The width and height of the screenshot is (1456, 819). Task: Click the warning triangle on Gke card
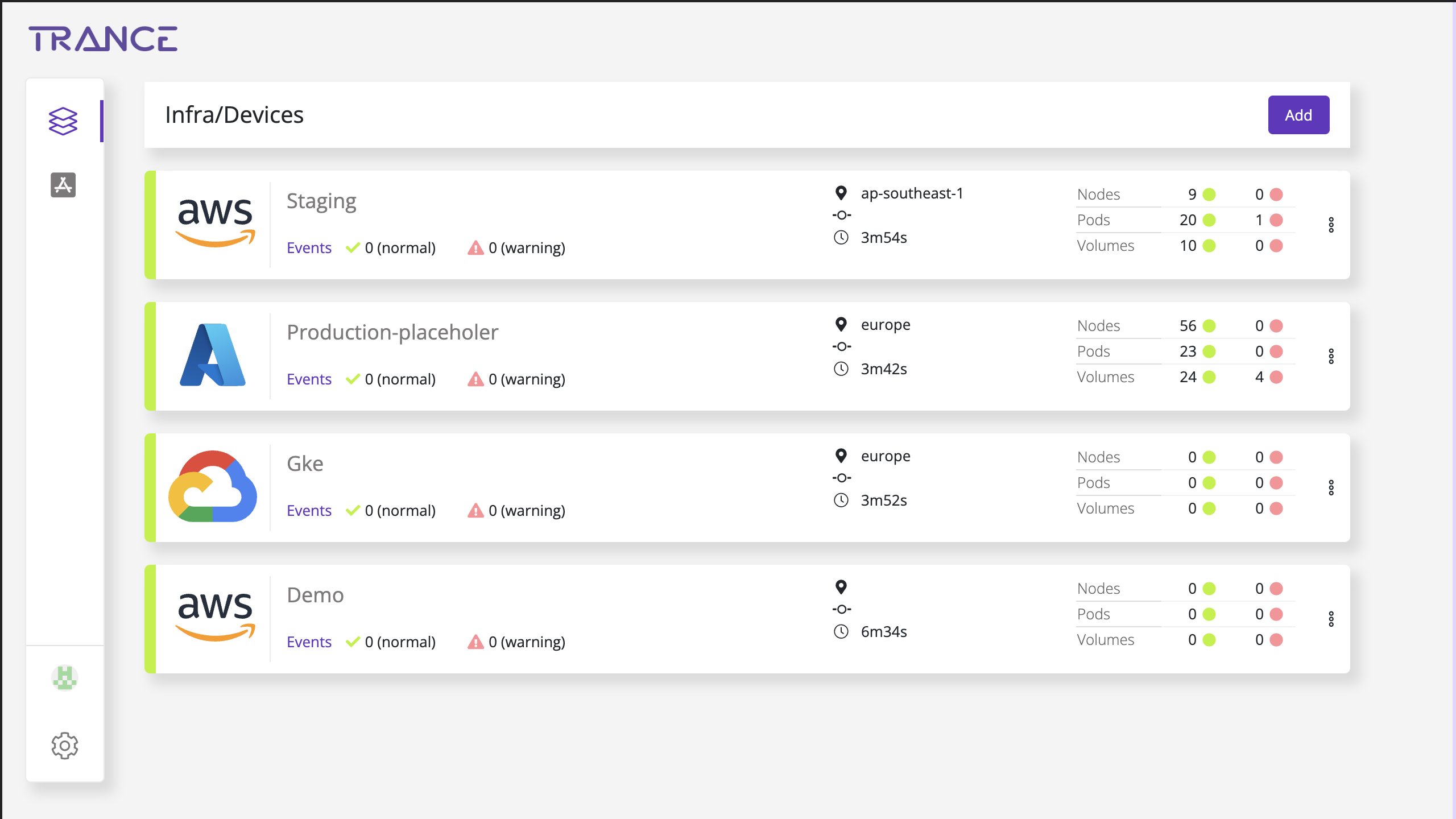pos(475,511)
